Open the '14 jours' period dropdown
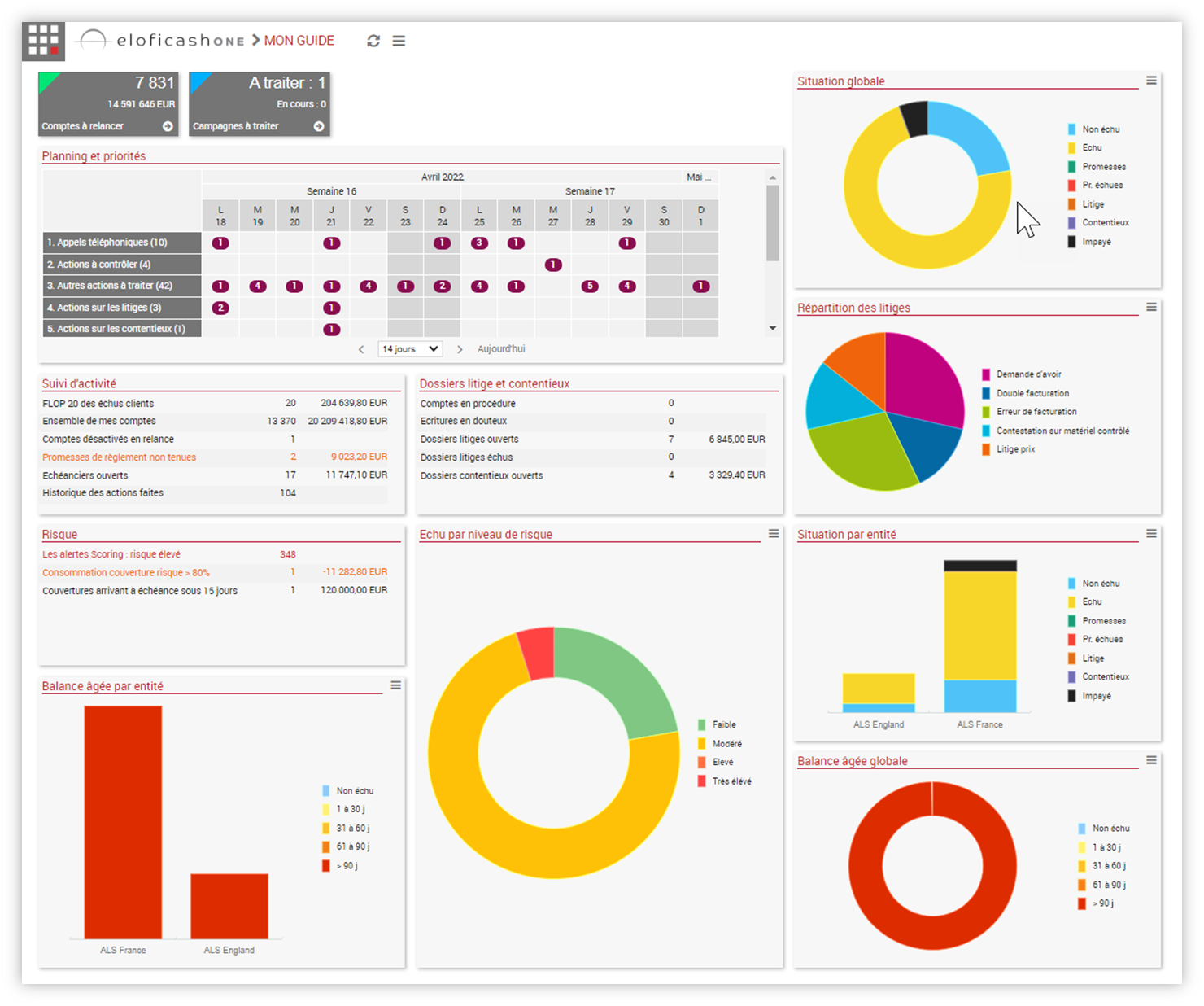Image resolution: width=1204 pixels, height=1006 pixels. pyautogui.click(x=409, y=348)
